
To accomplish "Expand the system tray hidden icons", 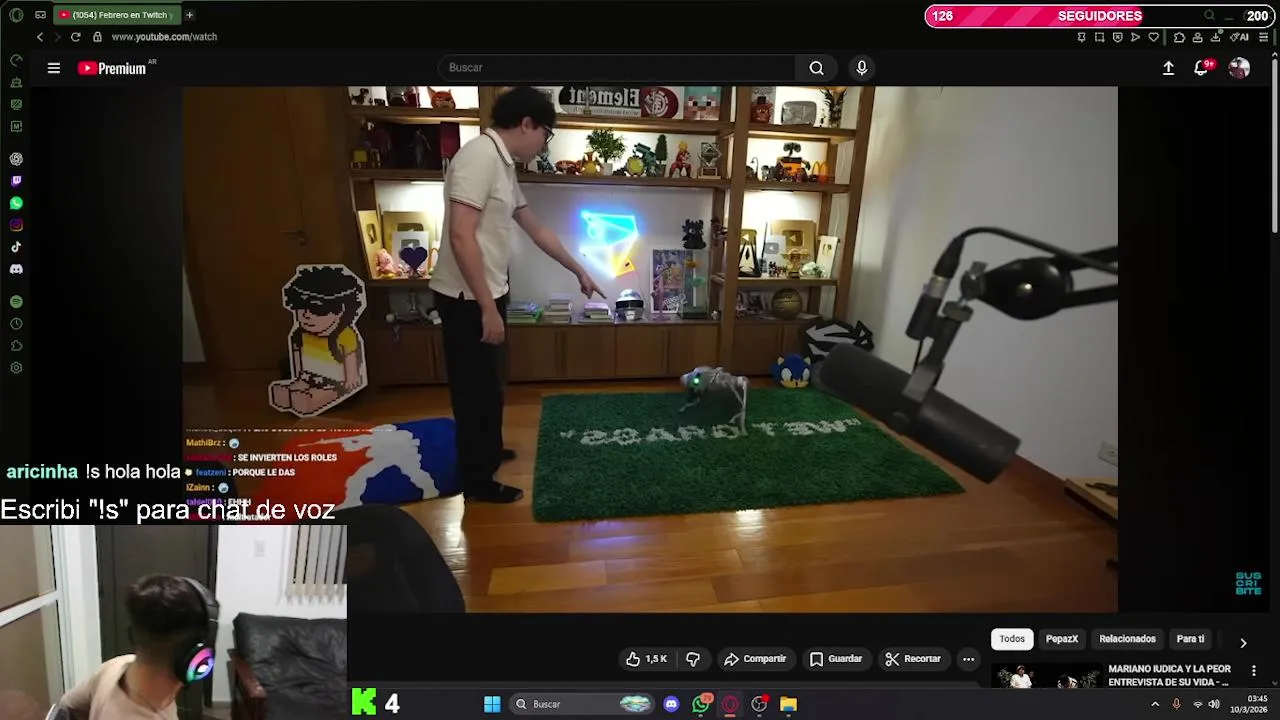I will [1156, 704].
